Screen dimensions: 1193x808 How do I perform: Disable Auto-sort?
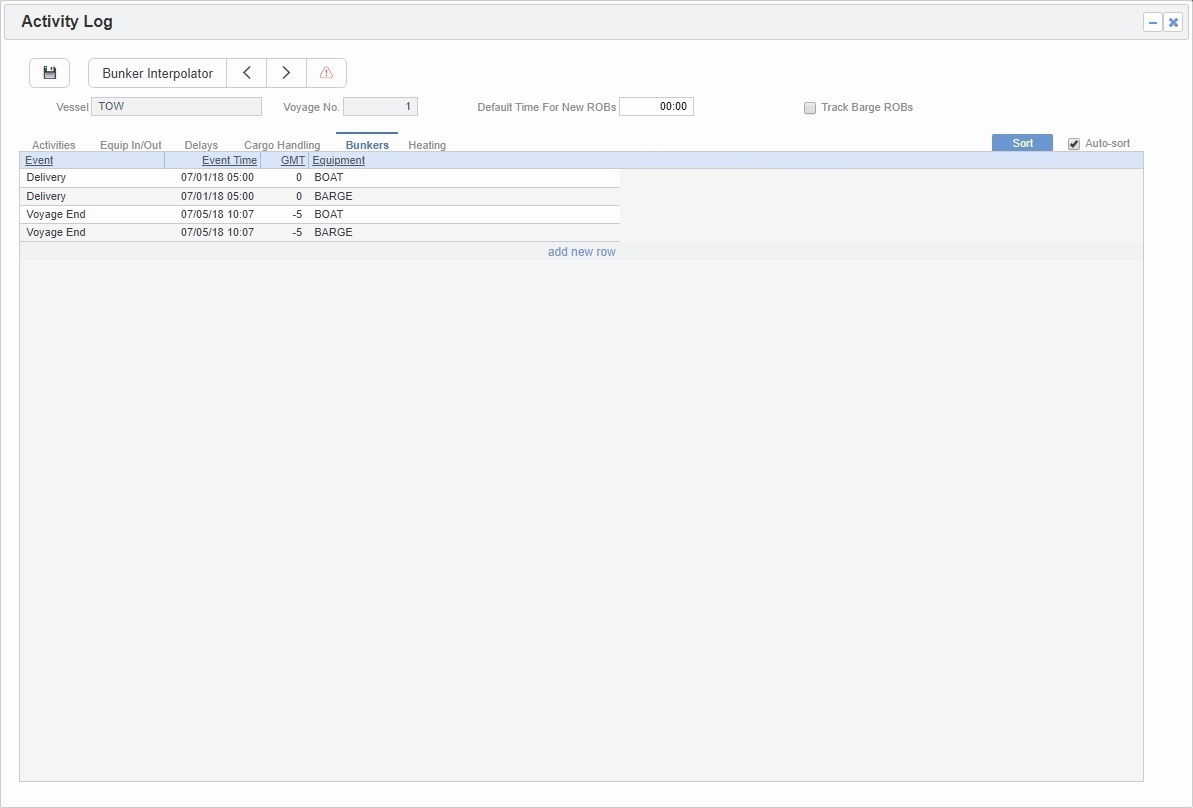[x=1073, y=143]
